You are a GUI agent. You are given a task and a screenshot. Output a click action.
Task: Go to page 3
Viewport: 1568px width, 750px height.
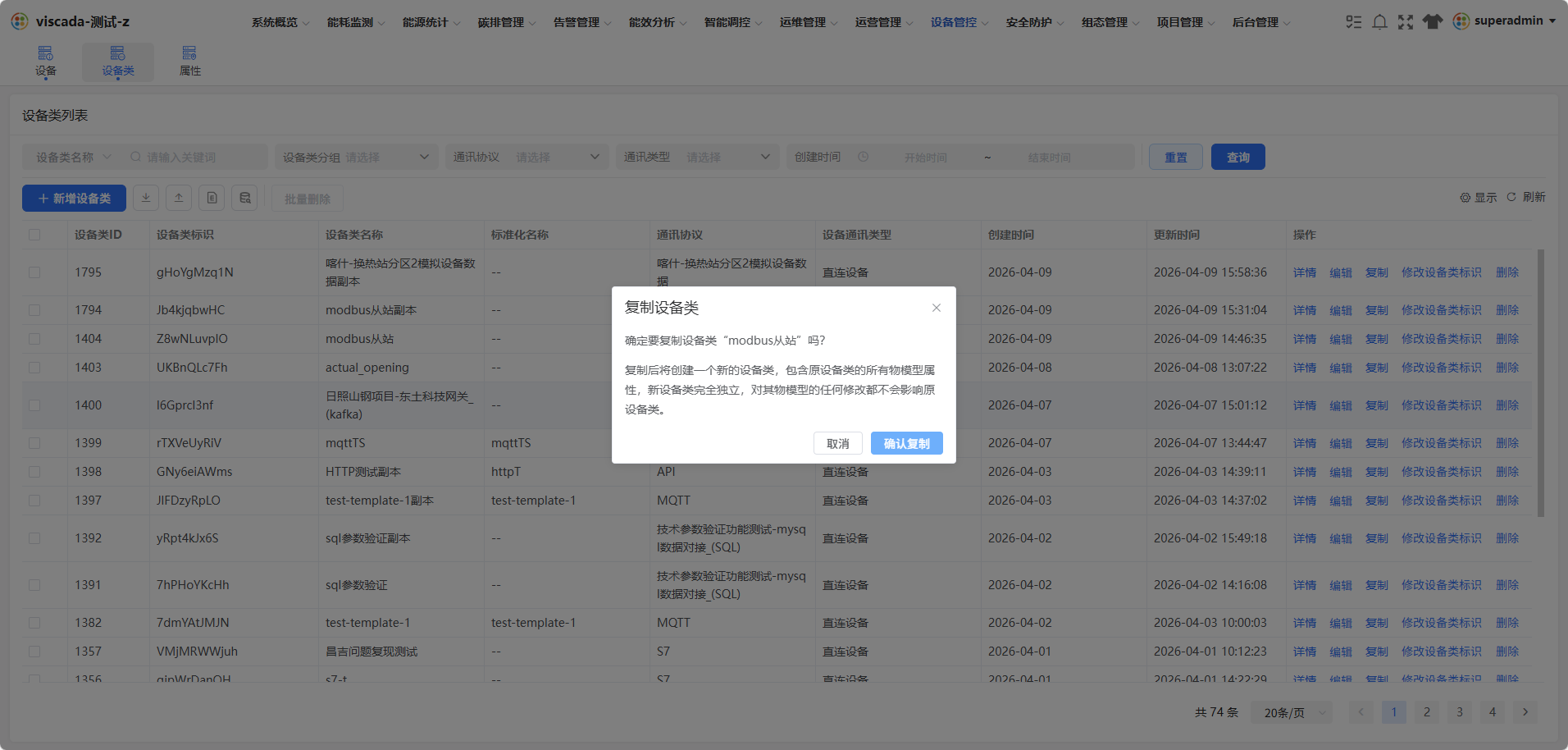click(1460, 712)
